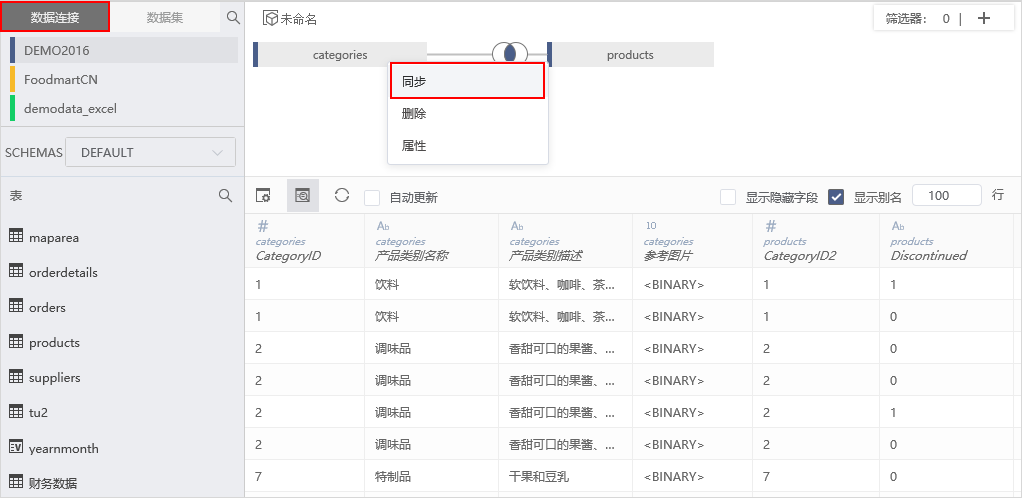Click the 干果和豆乳 cell
The height and width of the screenshot is (498, 1022).
click(539, 476)
